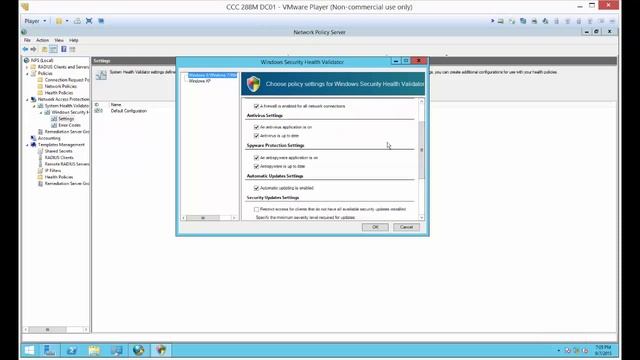Click the Network Access Protection tree icon

33,99
